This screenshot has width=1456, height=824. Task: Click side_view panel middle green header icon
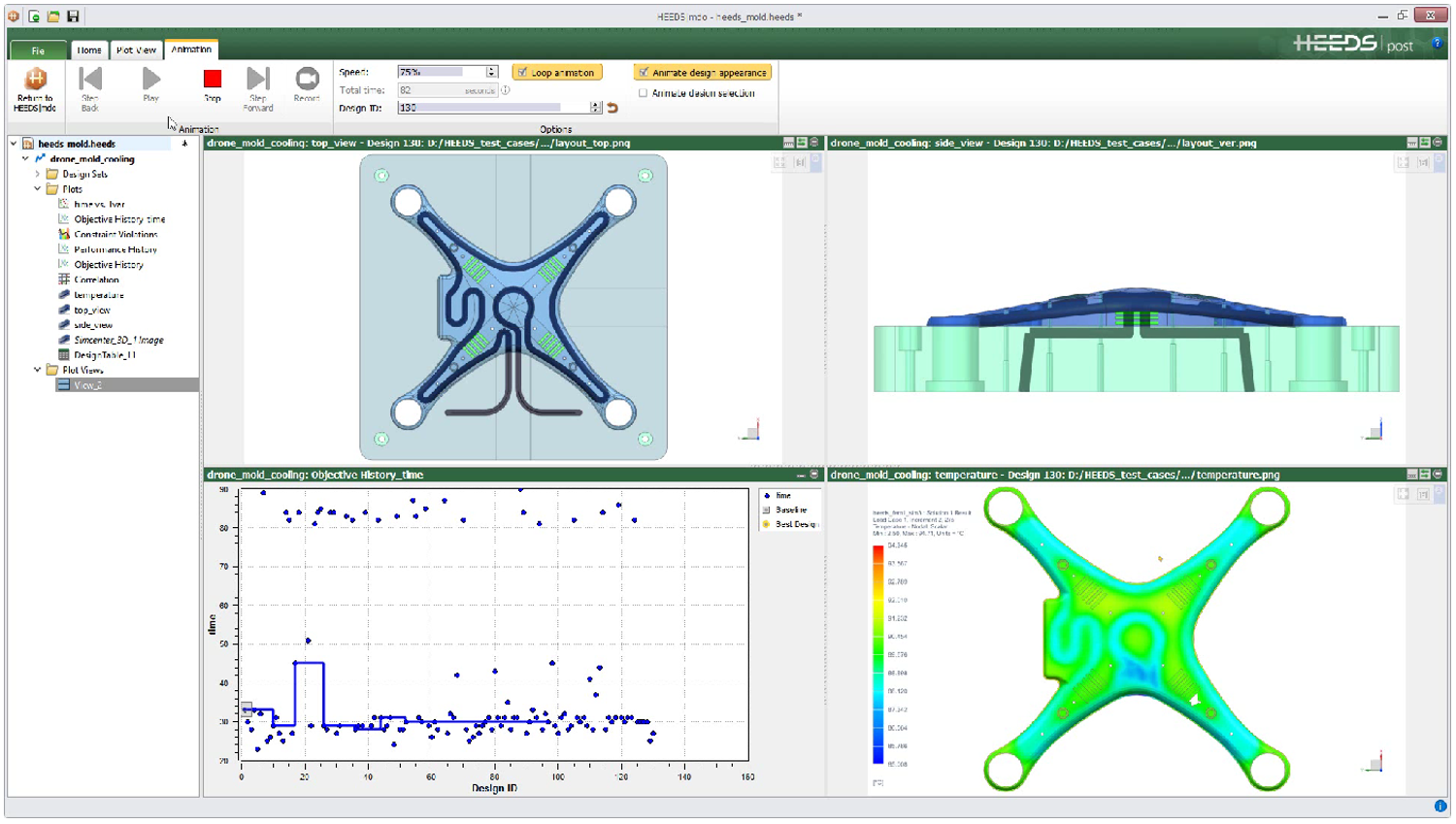(1425, 143)
